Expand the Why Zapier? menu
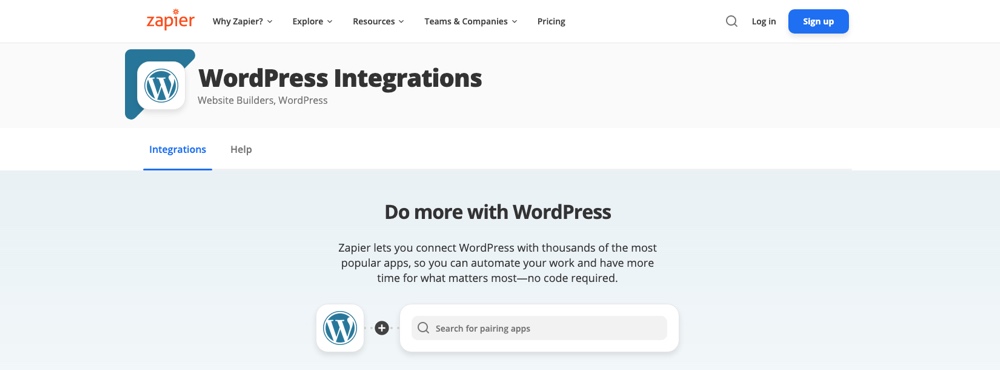This screenshot has height=370, width=1000. point(242,21)
